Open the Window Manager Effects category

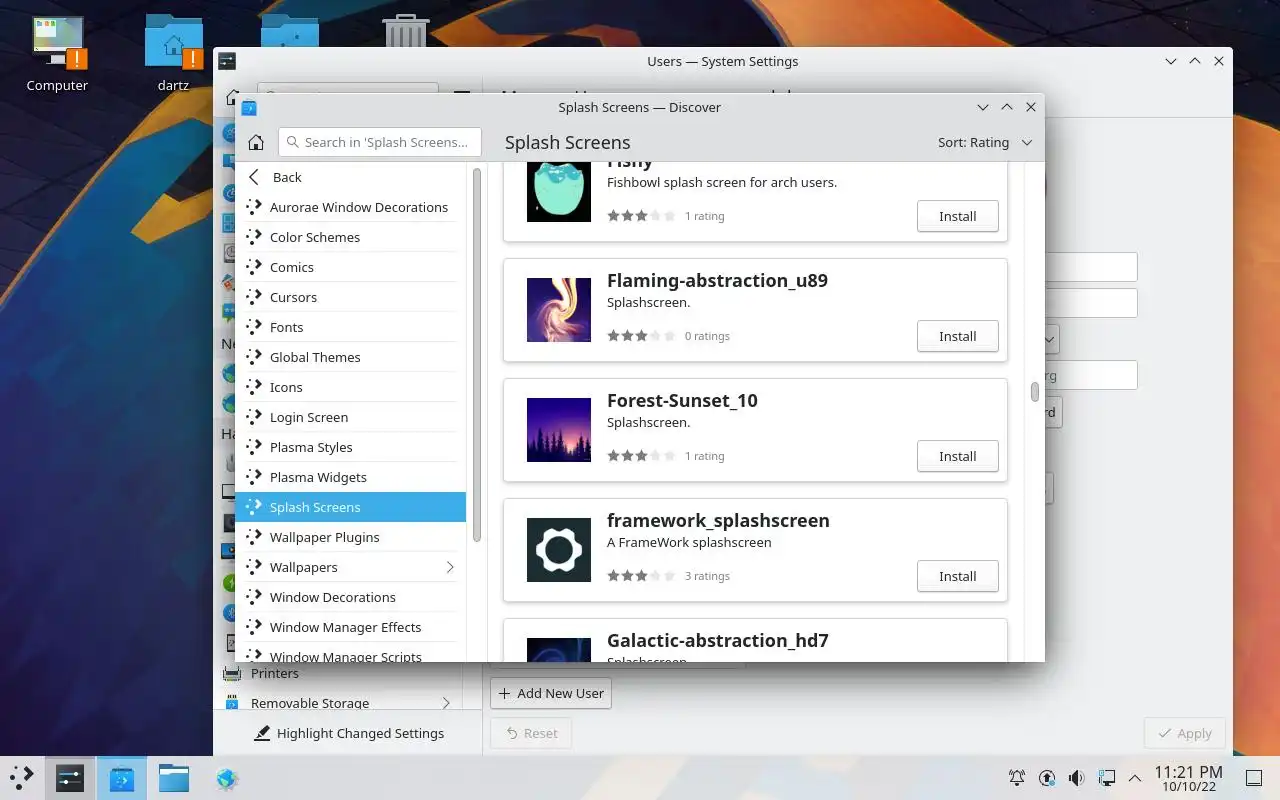coord(351,627)
